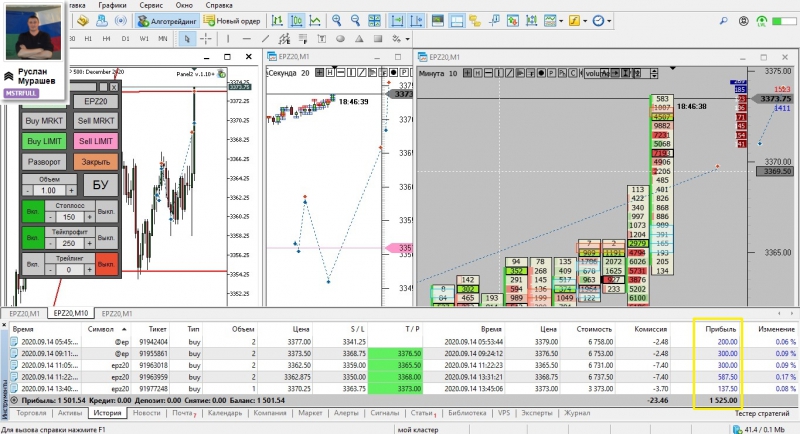
Task: Increase Объем with plus button
Action: pyautogui.click(x=71, y=190)
